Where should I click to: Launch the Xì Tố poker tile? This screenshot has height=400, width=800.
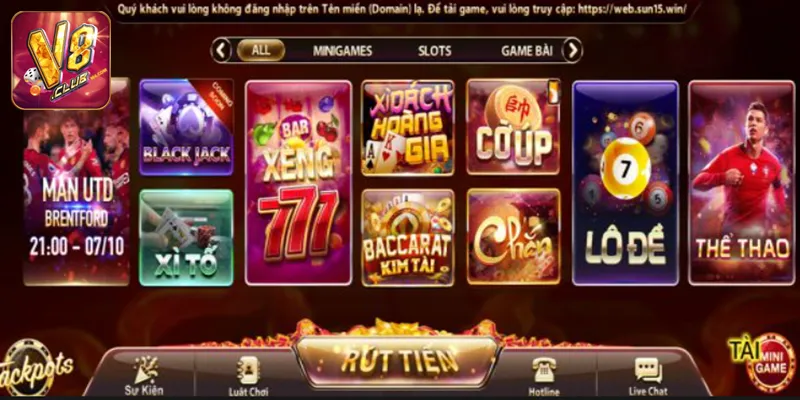186,237
